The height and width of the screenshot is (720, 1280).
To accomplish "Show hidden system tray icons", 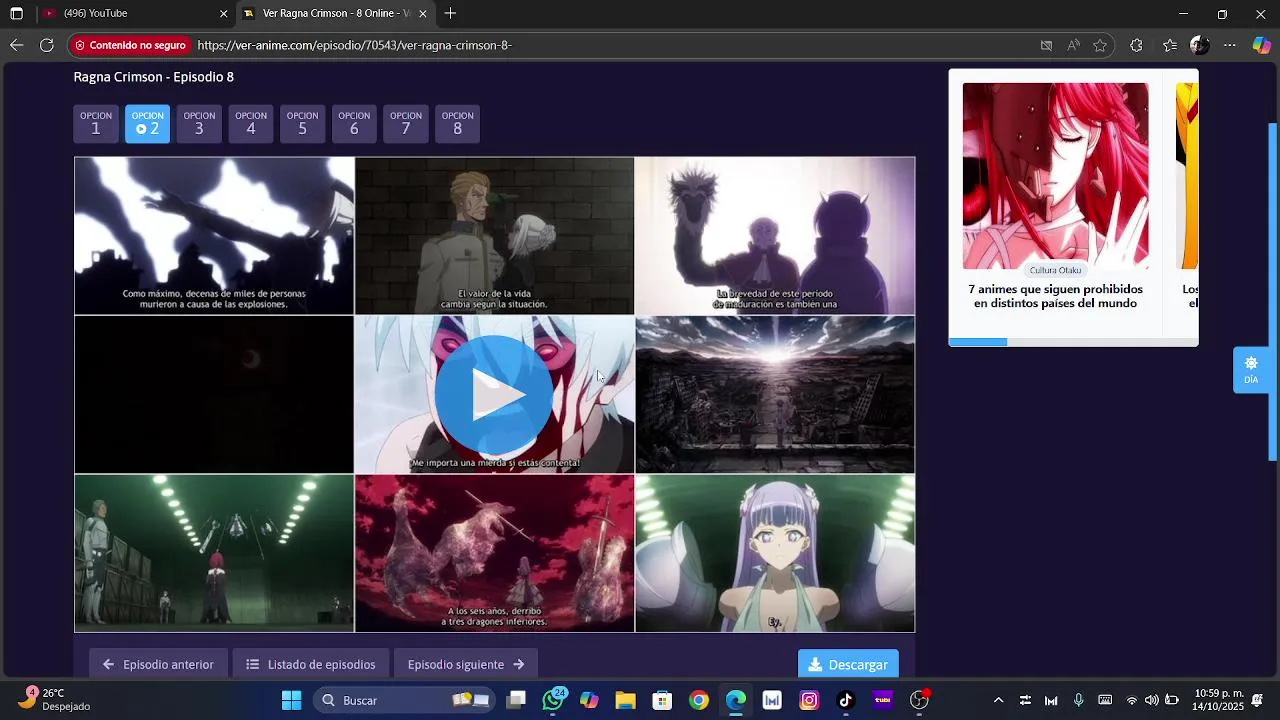I will click(998, 700).
